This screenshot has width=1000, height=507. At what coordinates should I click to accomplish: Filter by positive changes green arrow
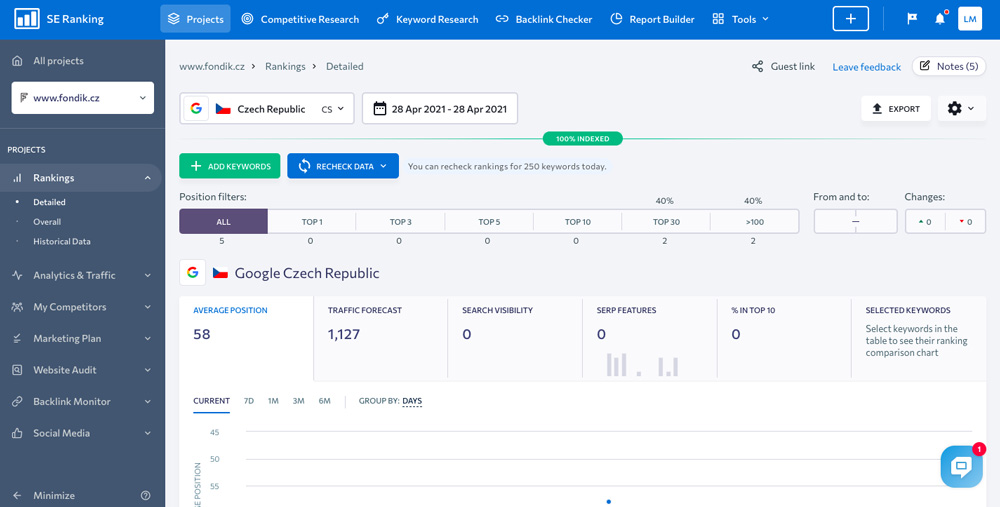[925, 221]
